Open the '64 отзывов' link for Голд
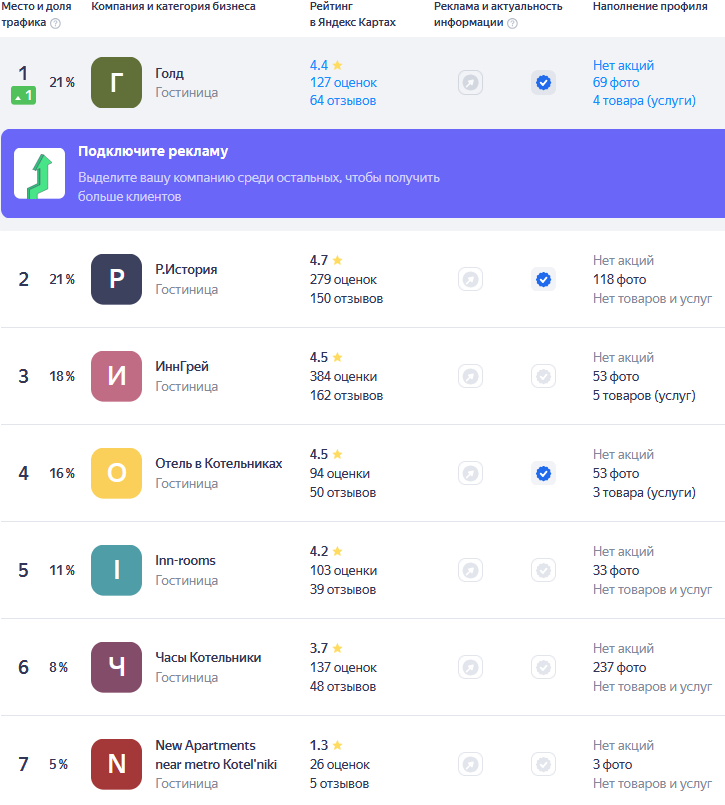Viewport: 725px width, 805px height. point(343,101)
